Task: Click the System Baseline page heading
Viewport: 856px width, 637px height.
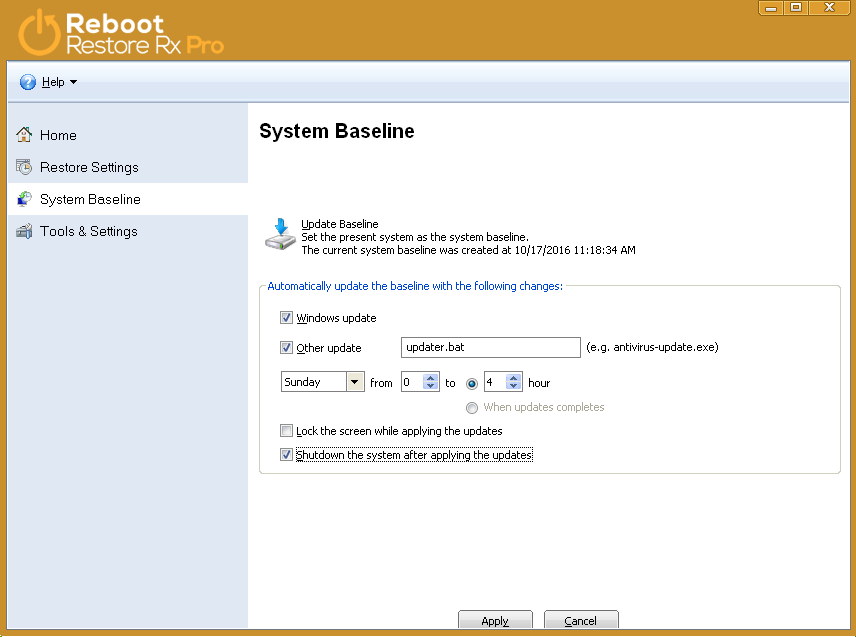Action: (x=336, y=131)
